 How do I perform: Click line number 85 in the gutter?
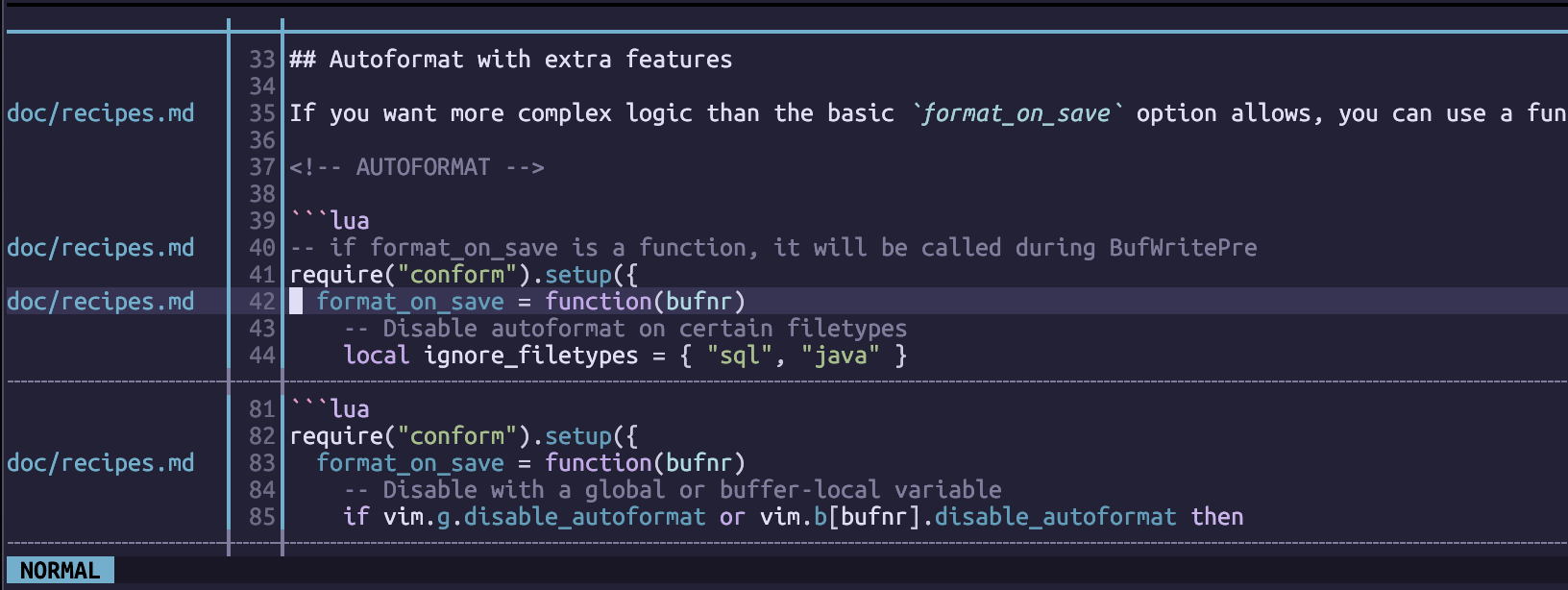[x=262, y=517]
